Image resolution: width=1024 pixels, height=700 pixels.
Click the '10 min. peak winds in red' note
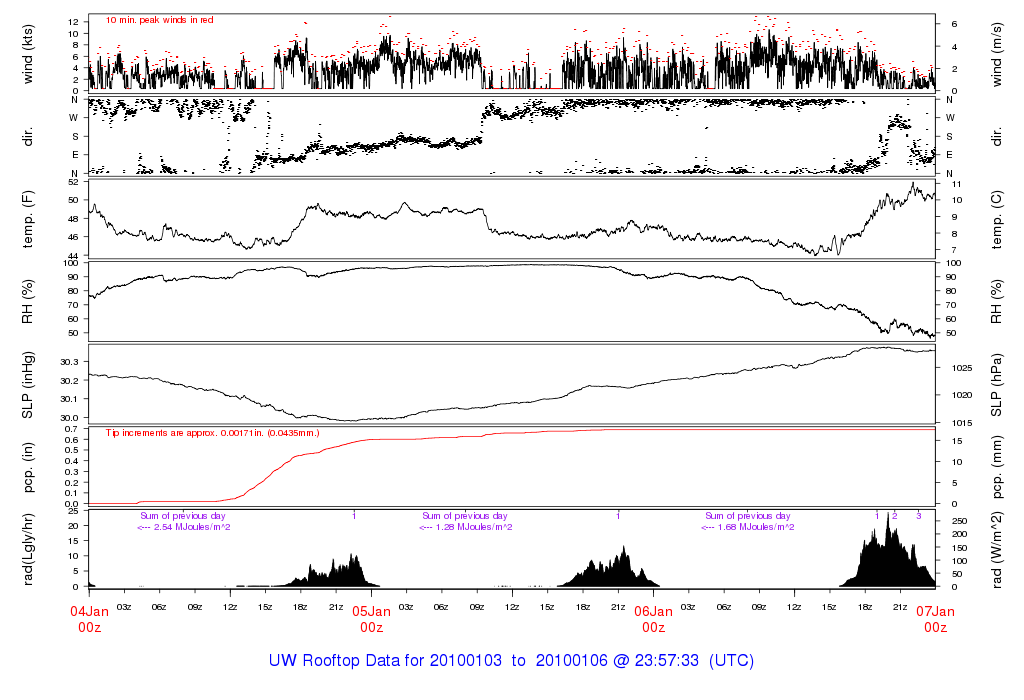[159, 20]
